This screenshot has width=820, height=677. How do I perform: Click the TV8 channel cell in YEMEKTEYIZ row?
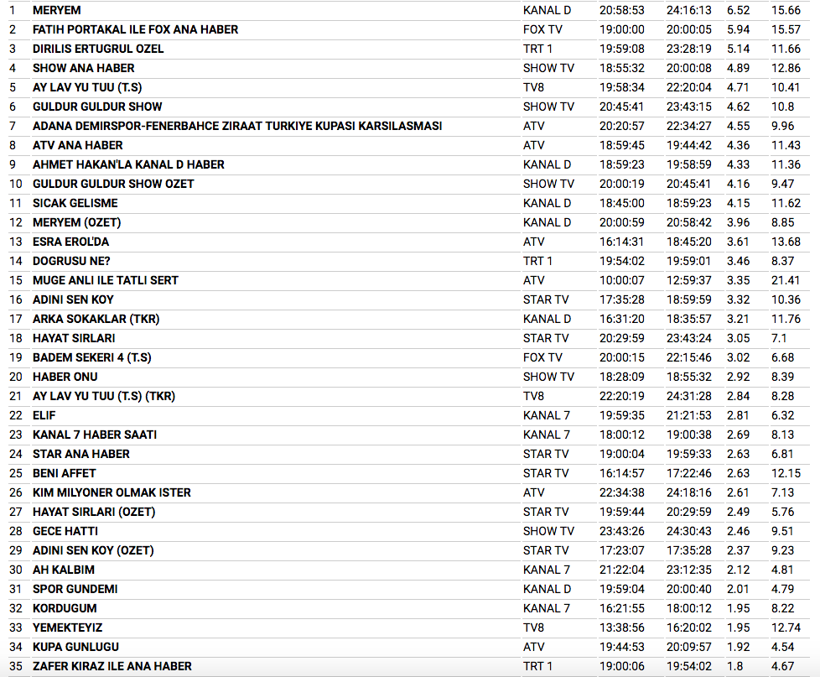coord(533,628)
